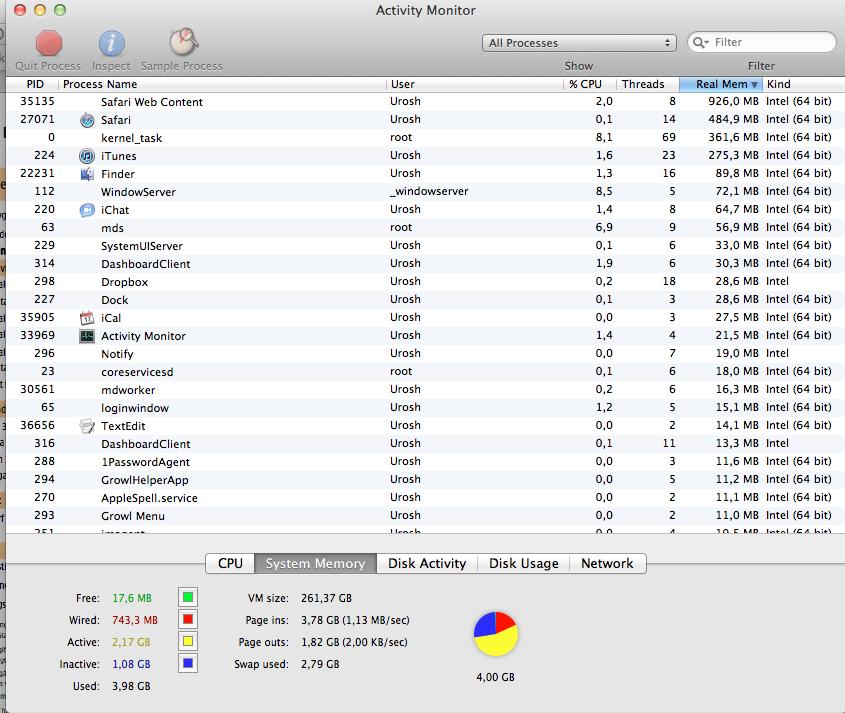845x713 pixels.
Task: Select the coreservicesd process row
Action: point(425,372)
